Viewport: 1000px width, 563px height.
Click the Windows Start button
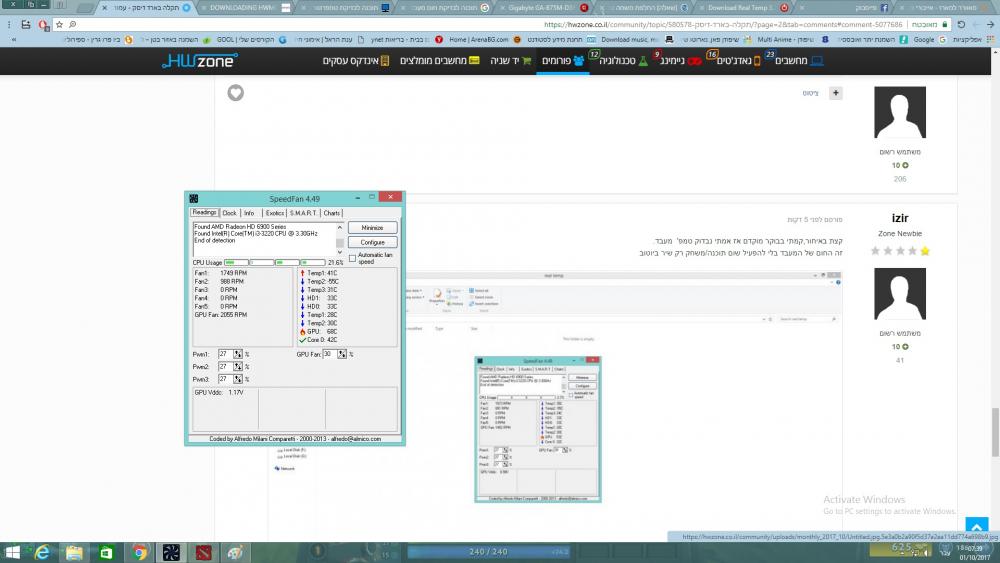[x=13, y=551]
